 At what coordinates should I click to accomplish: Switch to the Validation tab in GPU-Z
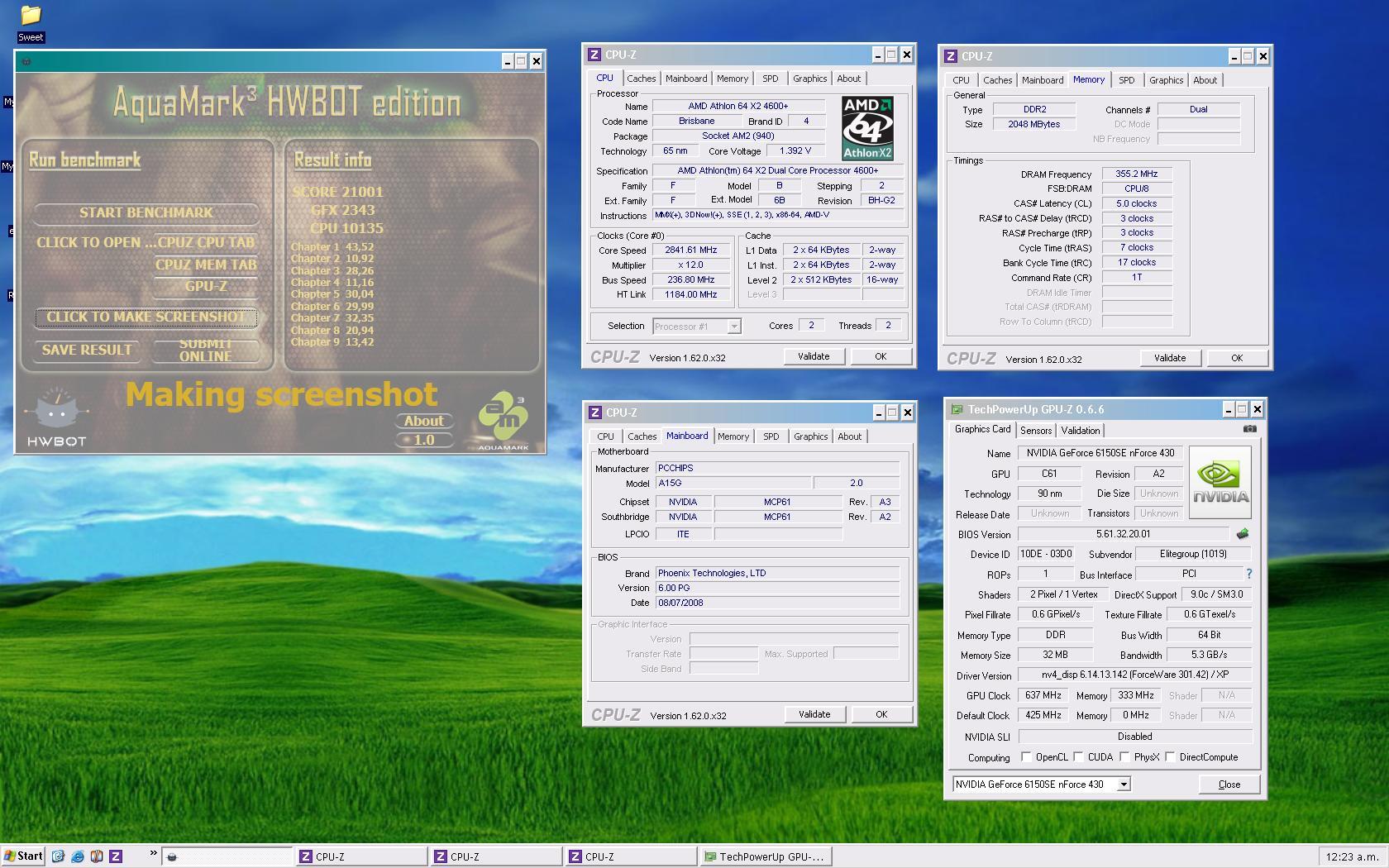pos(1080,431)
